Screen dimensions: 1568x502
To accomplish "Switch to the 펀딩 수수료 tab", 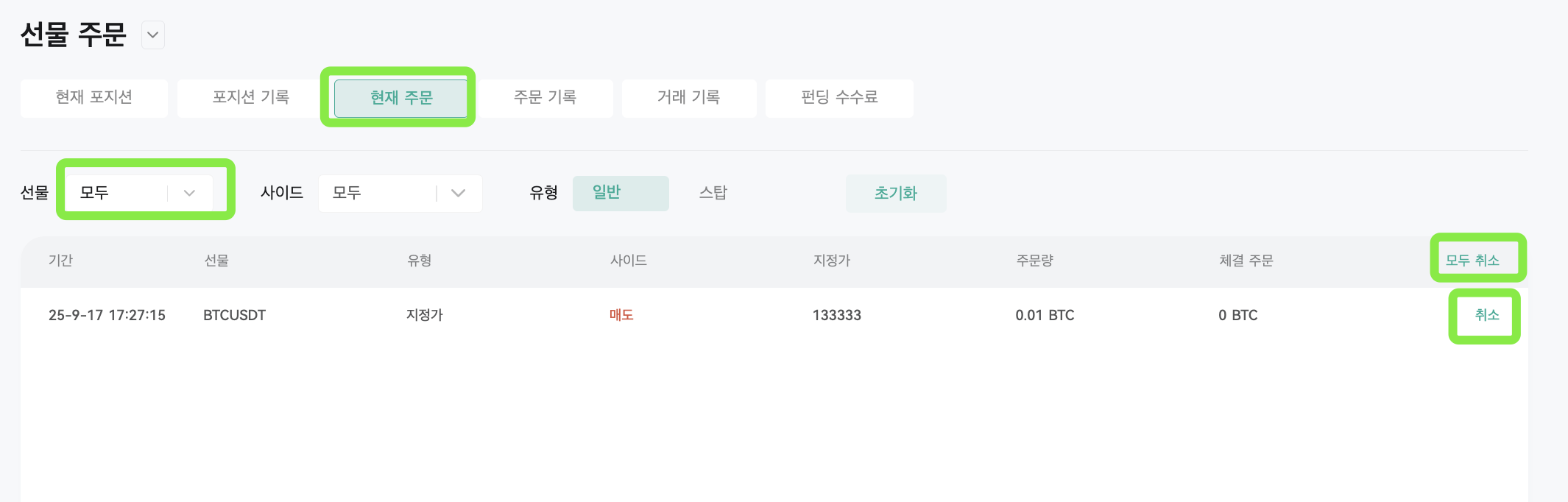I will point(839,98).
